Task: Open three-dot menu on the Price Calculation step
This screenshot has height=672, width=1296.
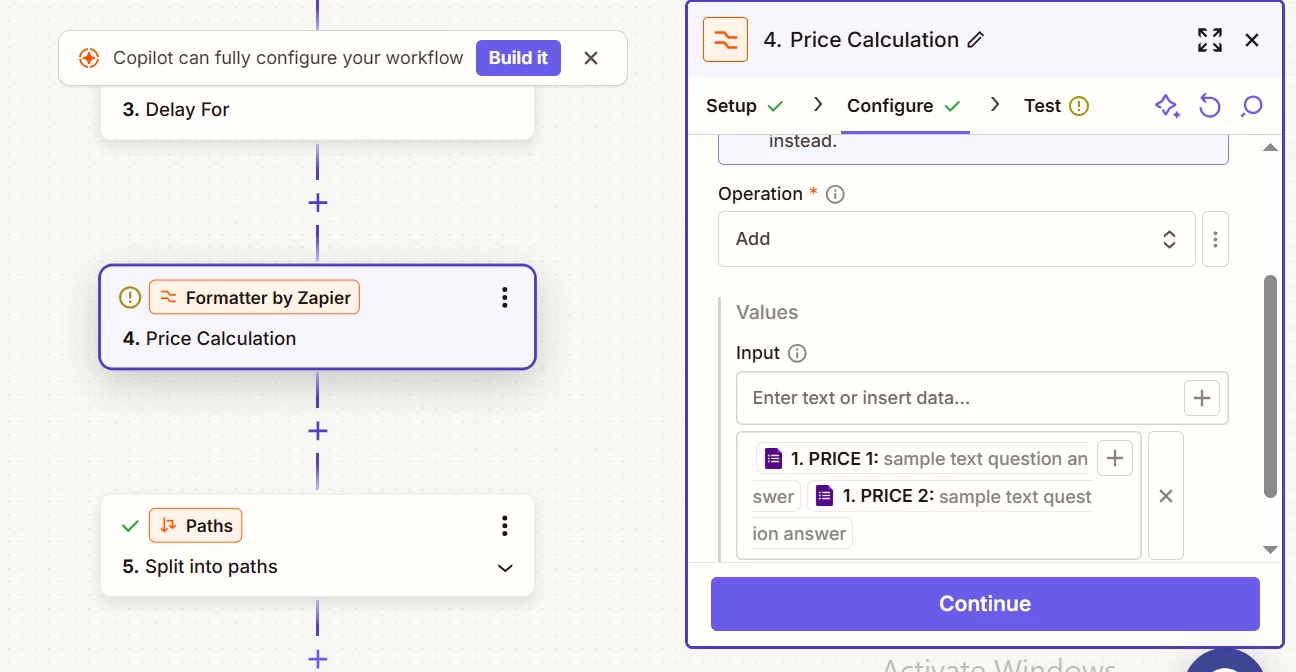Action: (505, 297)
